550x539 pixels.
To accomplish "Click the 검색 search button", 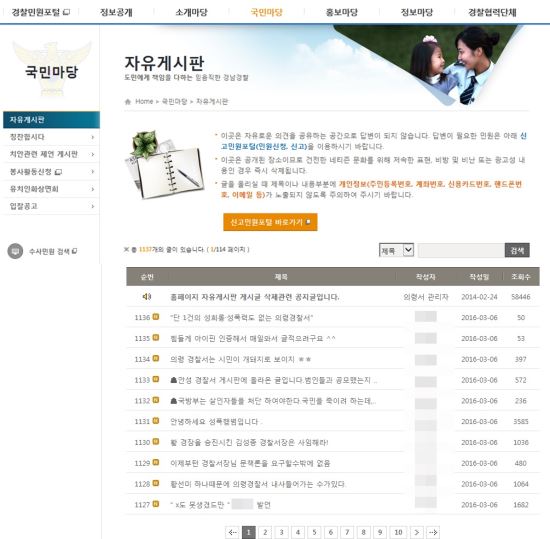I will coord(517,250).
